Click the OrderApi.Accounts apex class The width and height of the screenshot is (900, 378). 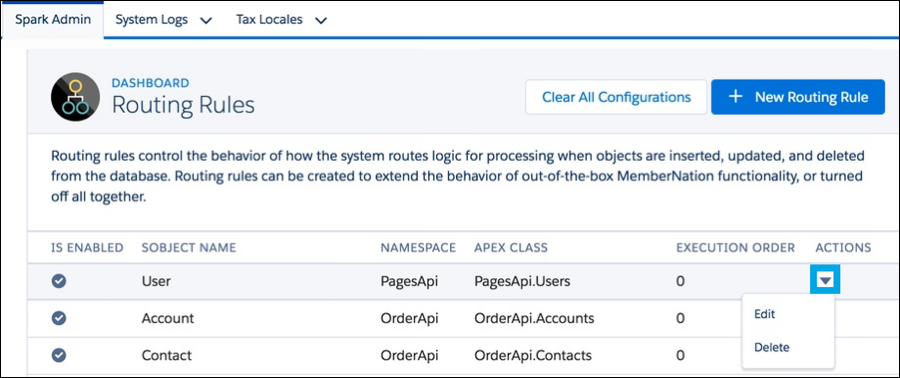(534, 318)
